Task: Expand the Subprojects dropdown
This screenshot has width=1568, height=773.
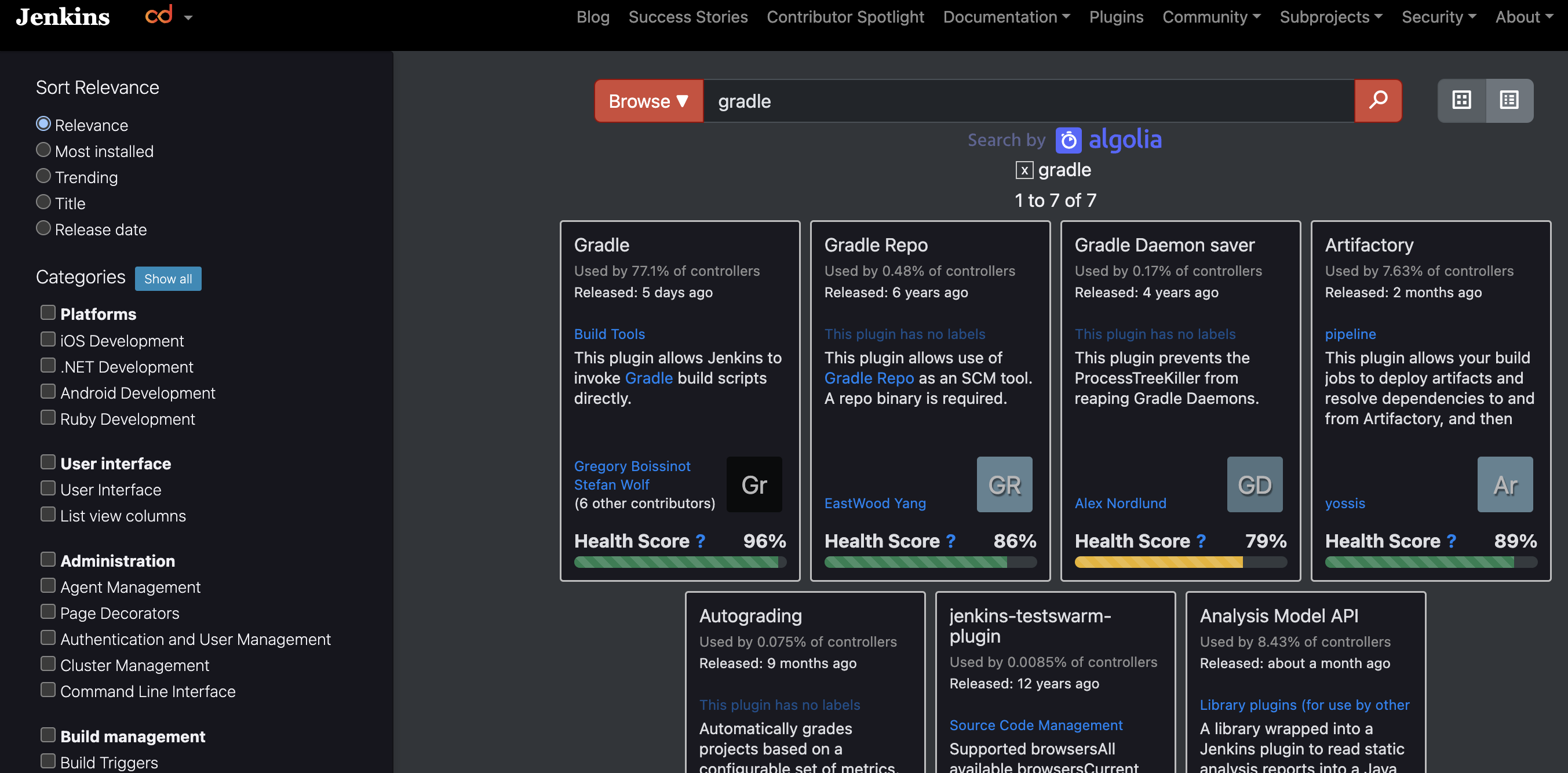Action: pos(1330,17)
